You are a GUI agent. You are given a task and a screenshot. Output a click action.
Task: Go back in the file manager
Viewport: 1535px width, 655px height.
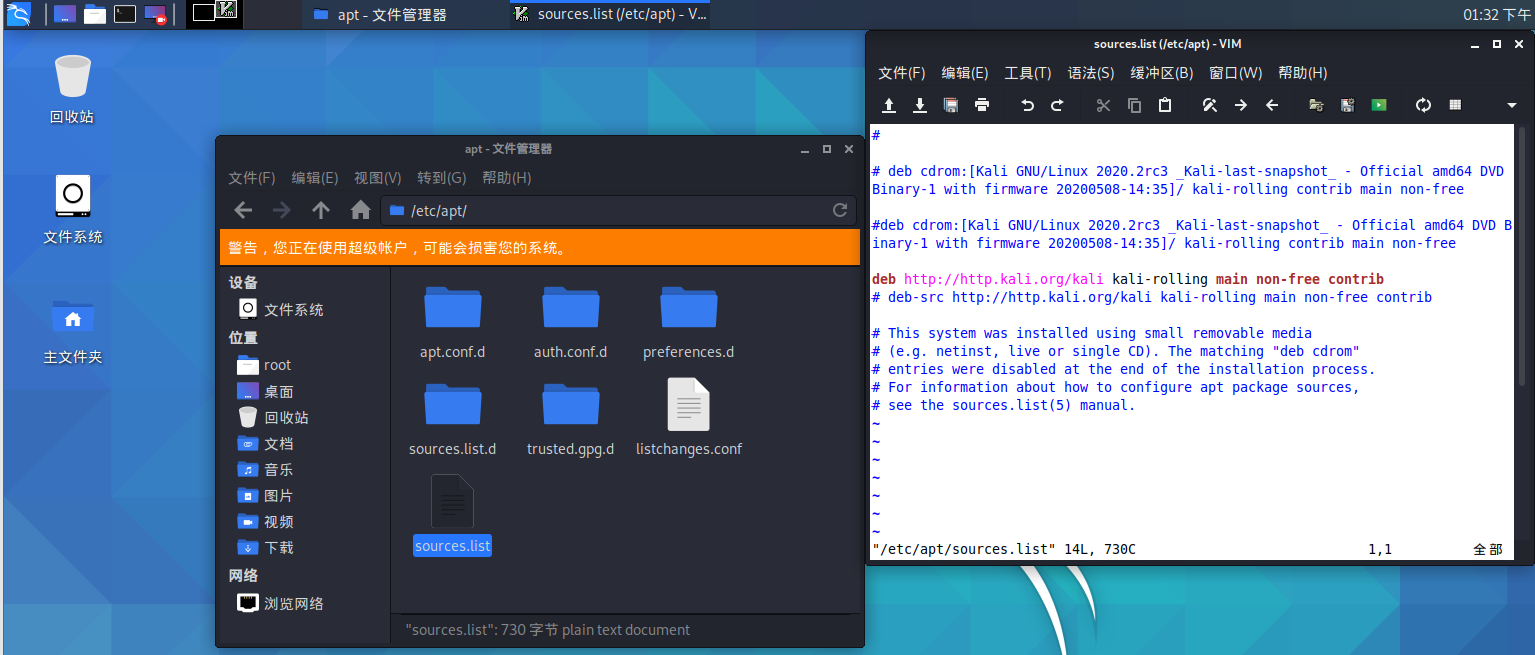[x=243, y=210]
